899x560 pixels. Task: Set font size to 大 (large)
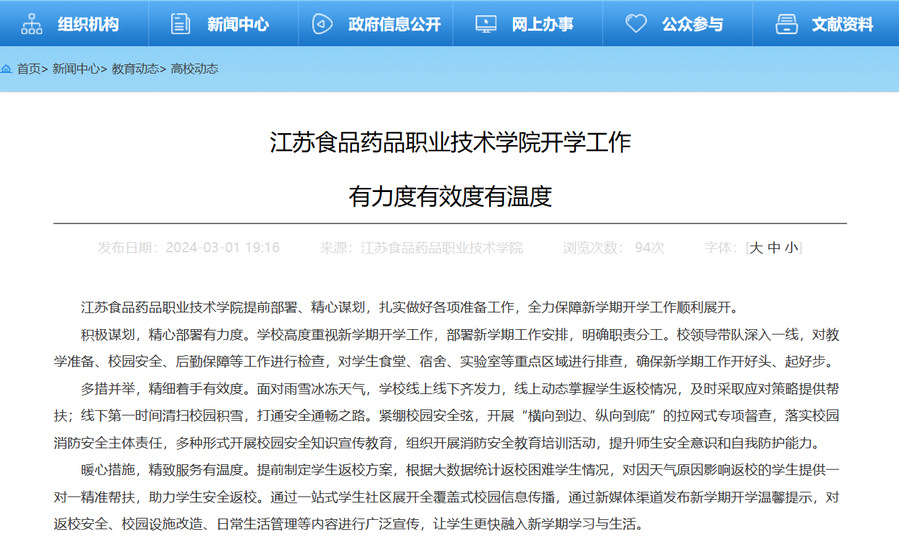(x=757, y=248)
